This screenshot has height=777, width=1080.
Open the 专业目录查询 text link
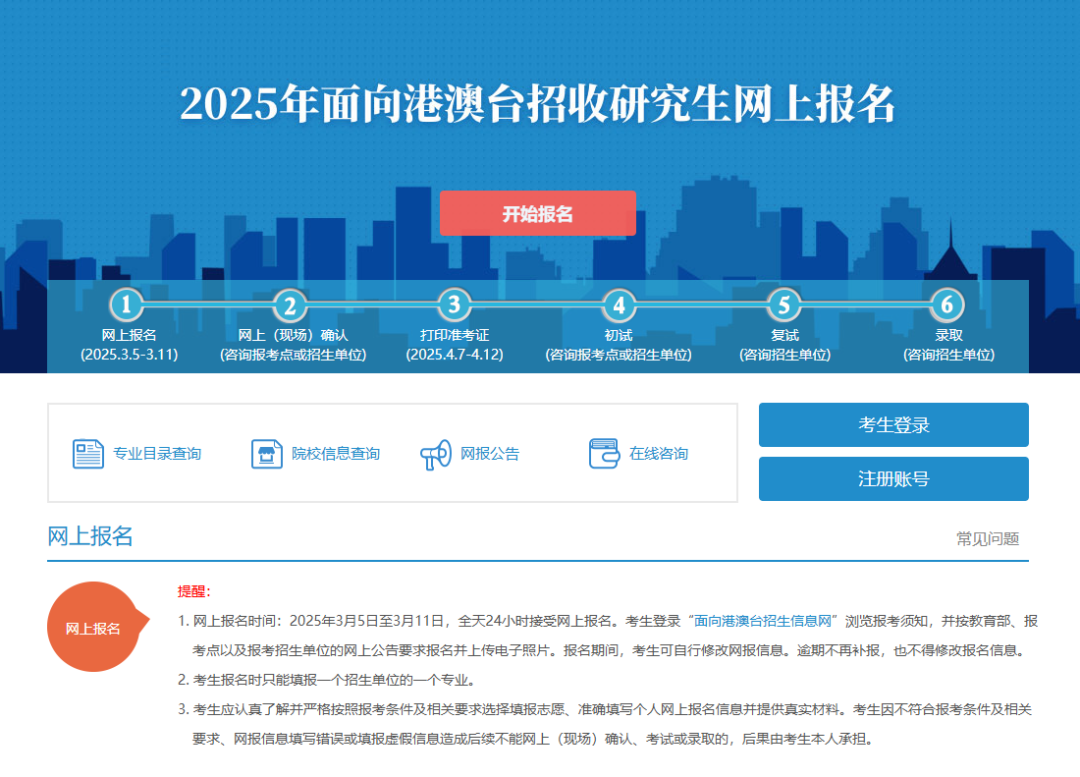(x=157, y=454)
